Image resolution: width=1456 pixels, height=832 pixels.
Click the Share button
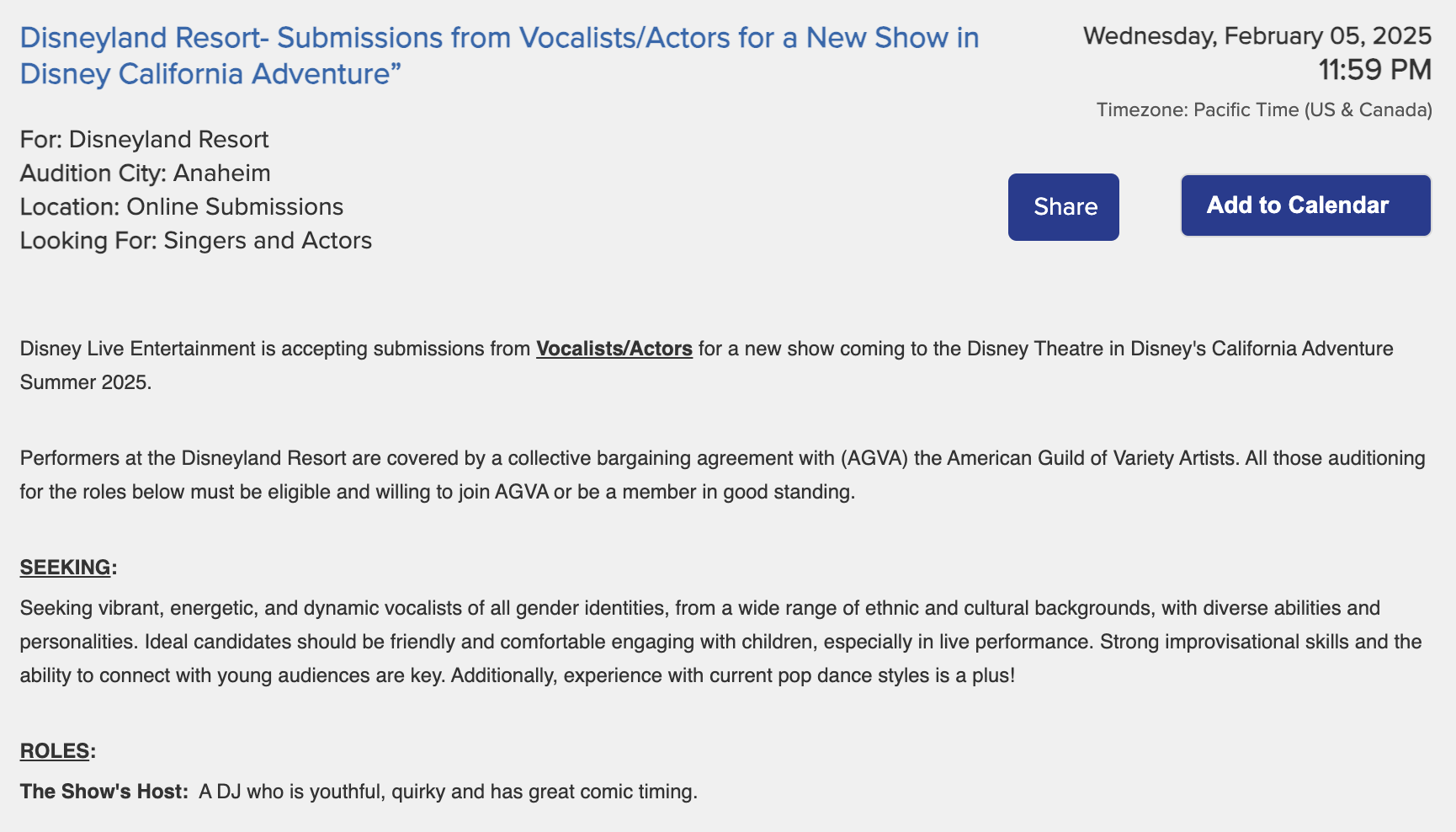click(x=1064, y=207)
